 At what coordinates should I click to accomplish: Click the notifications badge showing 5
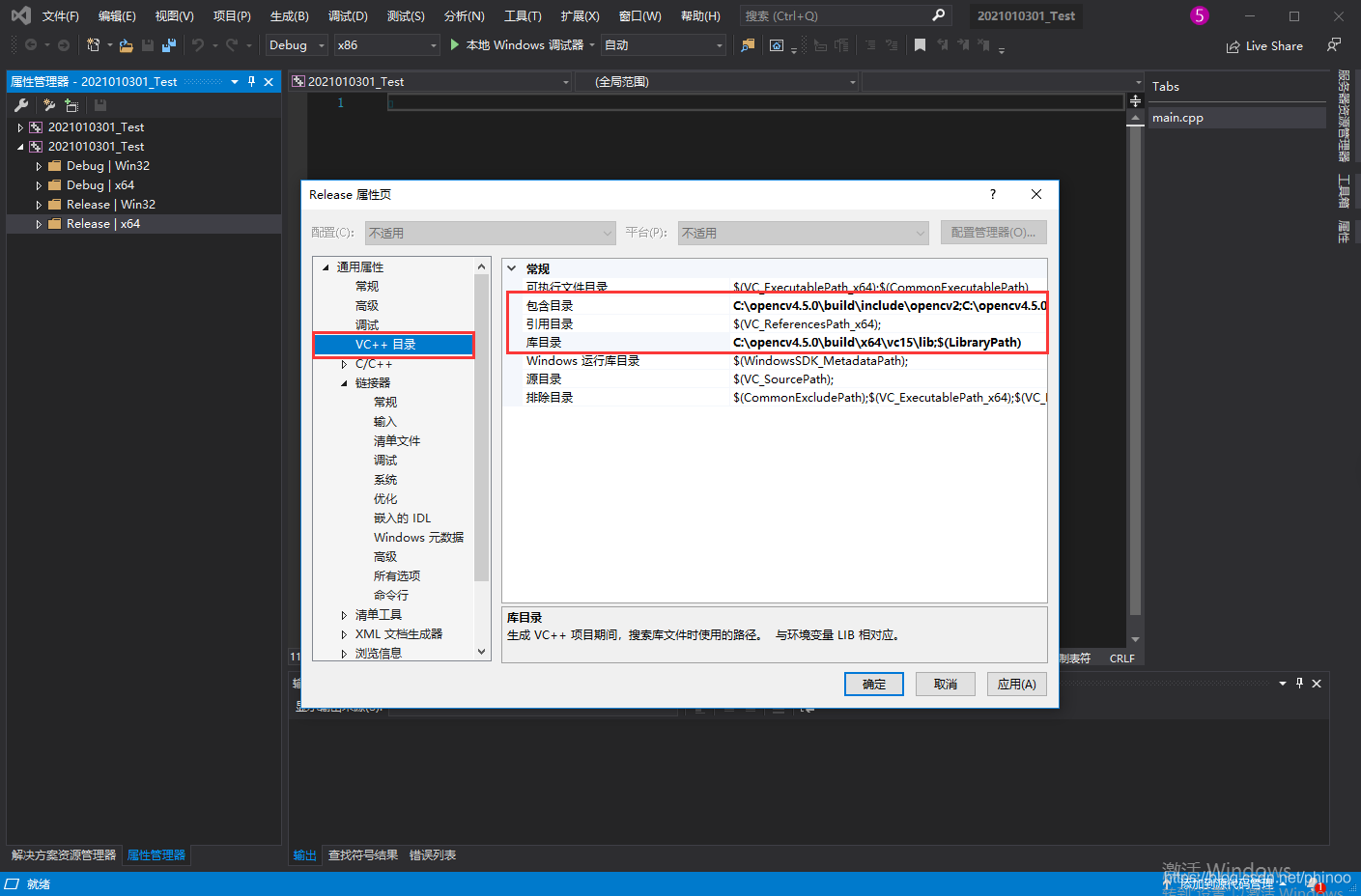(1199, 15)
